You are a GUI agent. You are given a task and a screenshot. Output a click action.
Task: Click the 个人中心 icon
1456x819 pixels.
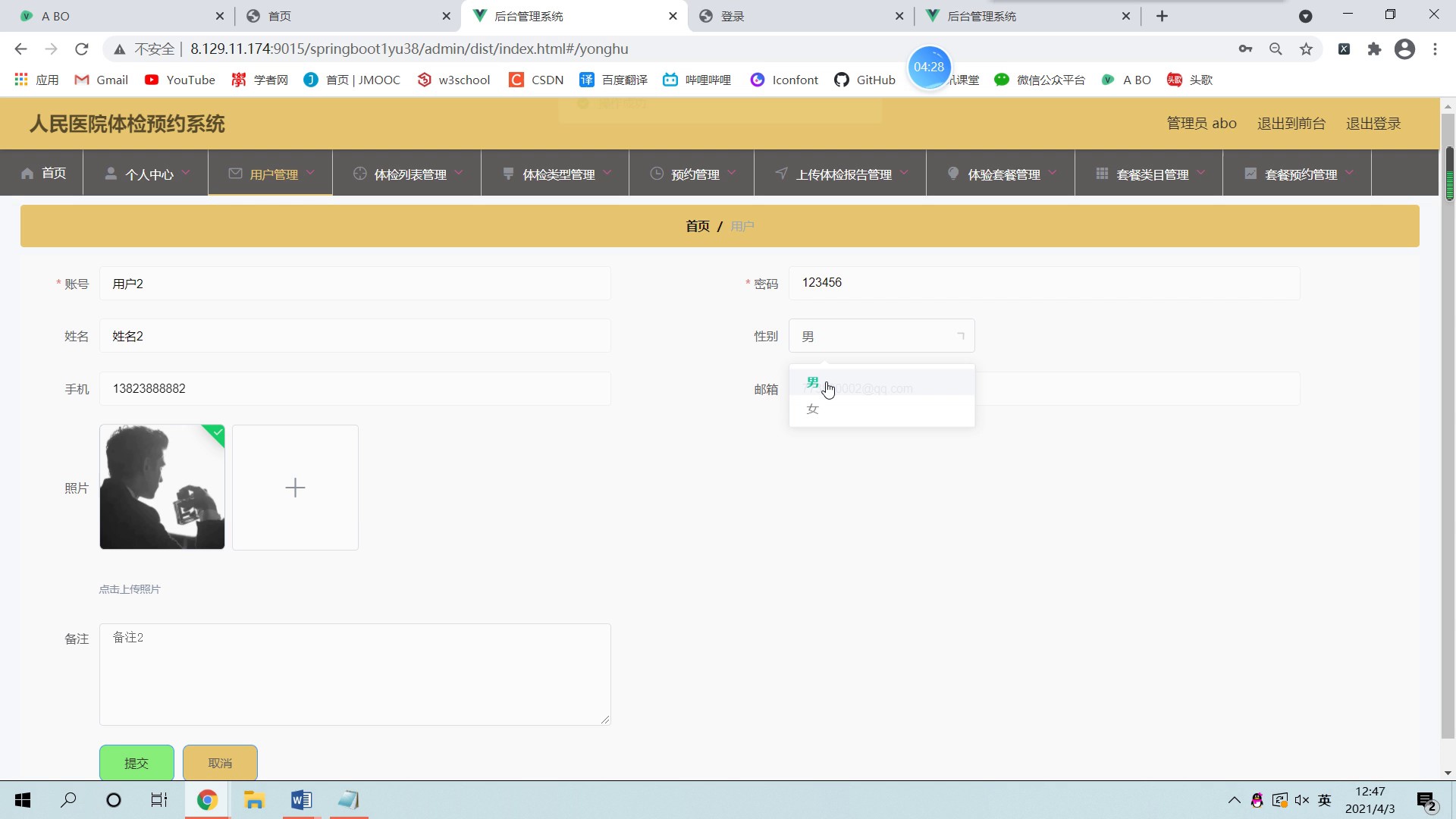pyautogui.click(x=108, y=173)
